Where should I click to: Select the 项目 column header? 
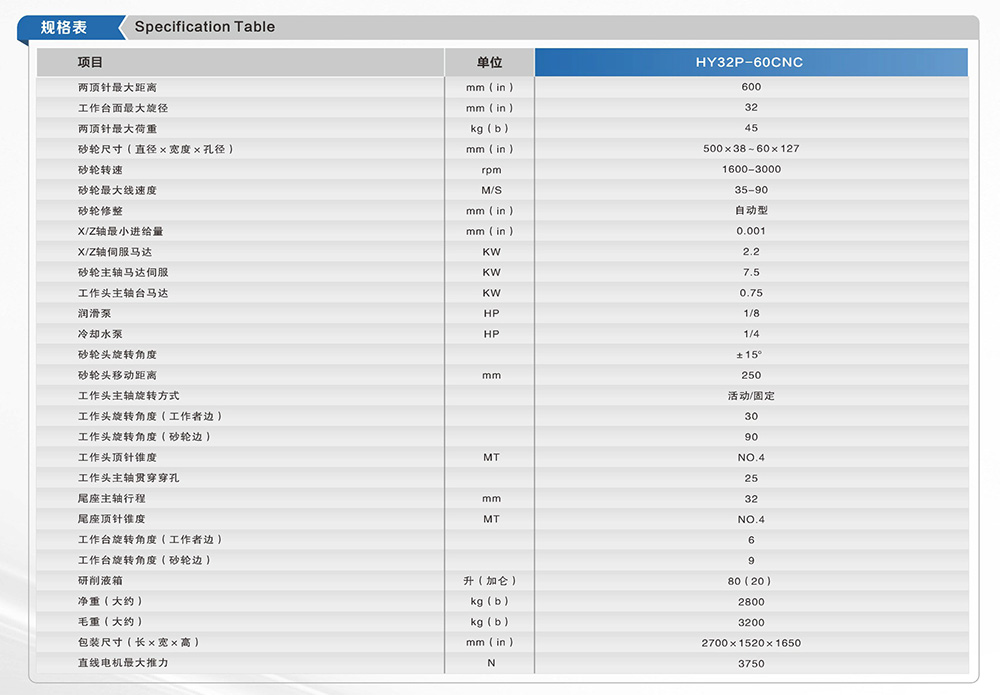pos(90,62)
